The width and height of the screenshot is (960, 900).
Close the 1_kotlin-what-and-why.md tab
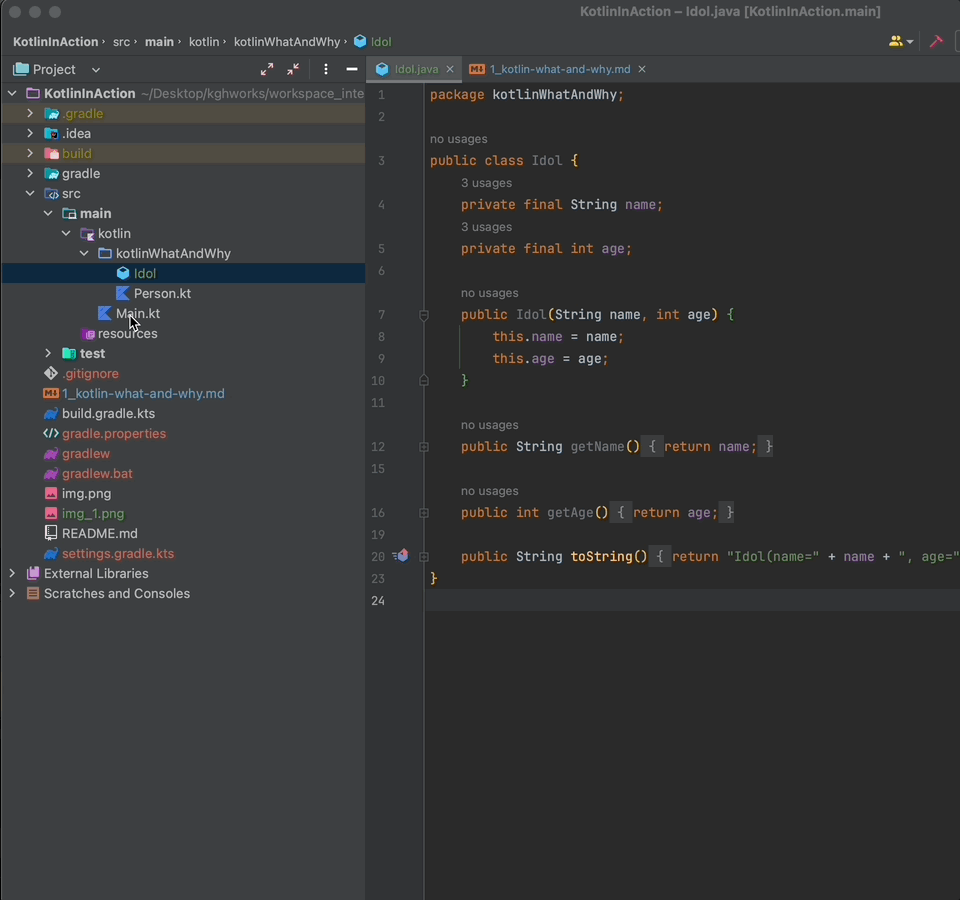642,69
